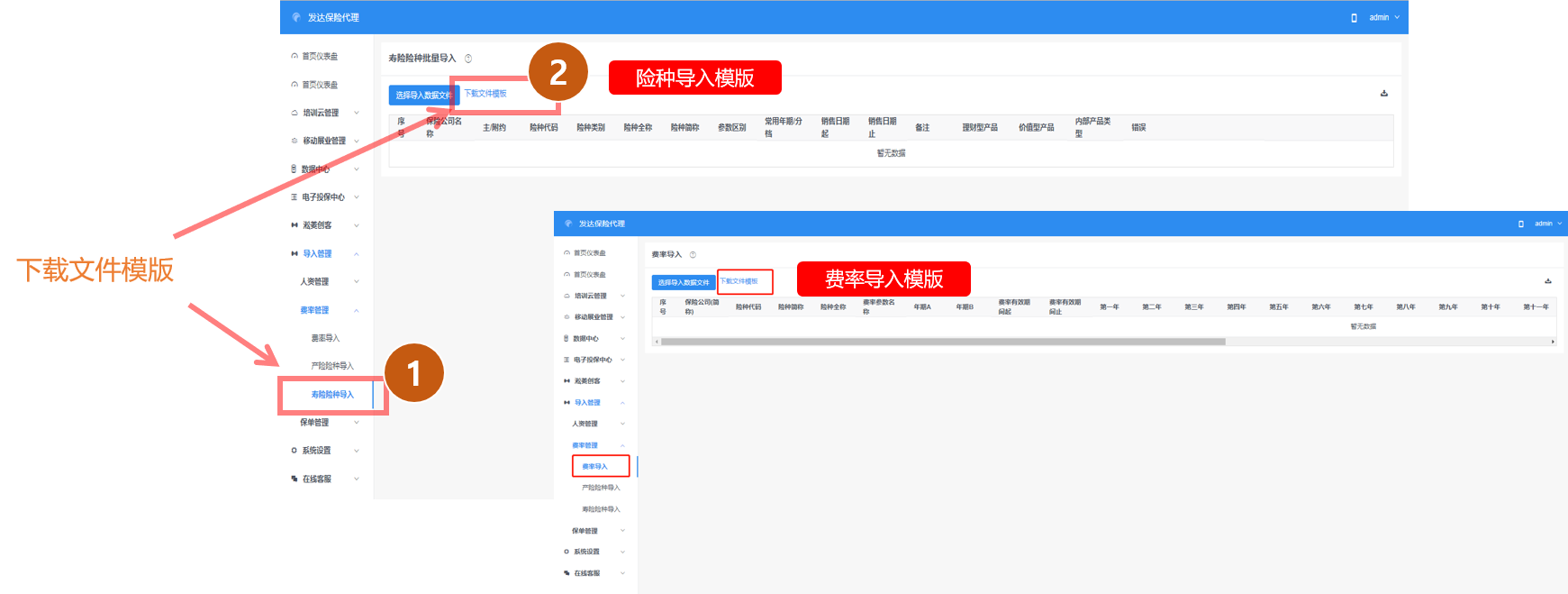Click download icon above 寿险险种 table
Image resolution: width=1568 pixels, height=594 pixels.
pos(1383,94)
